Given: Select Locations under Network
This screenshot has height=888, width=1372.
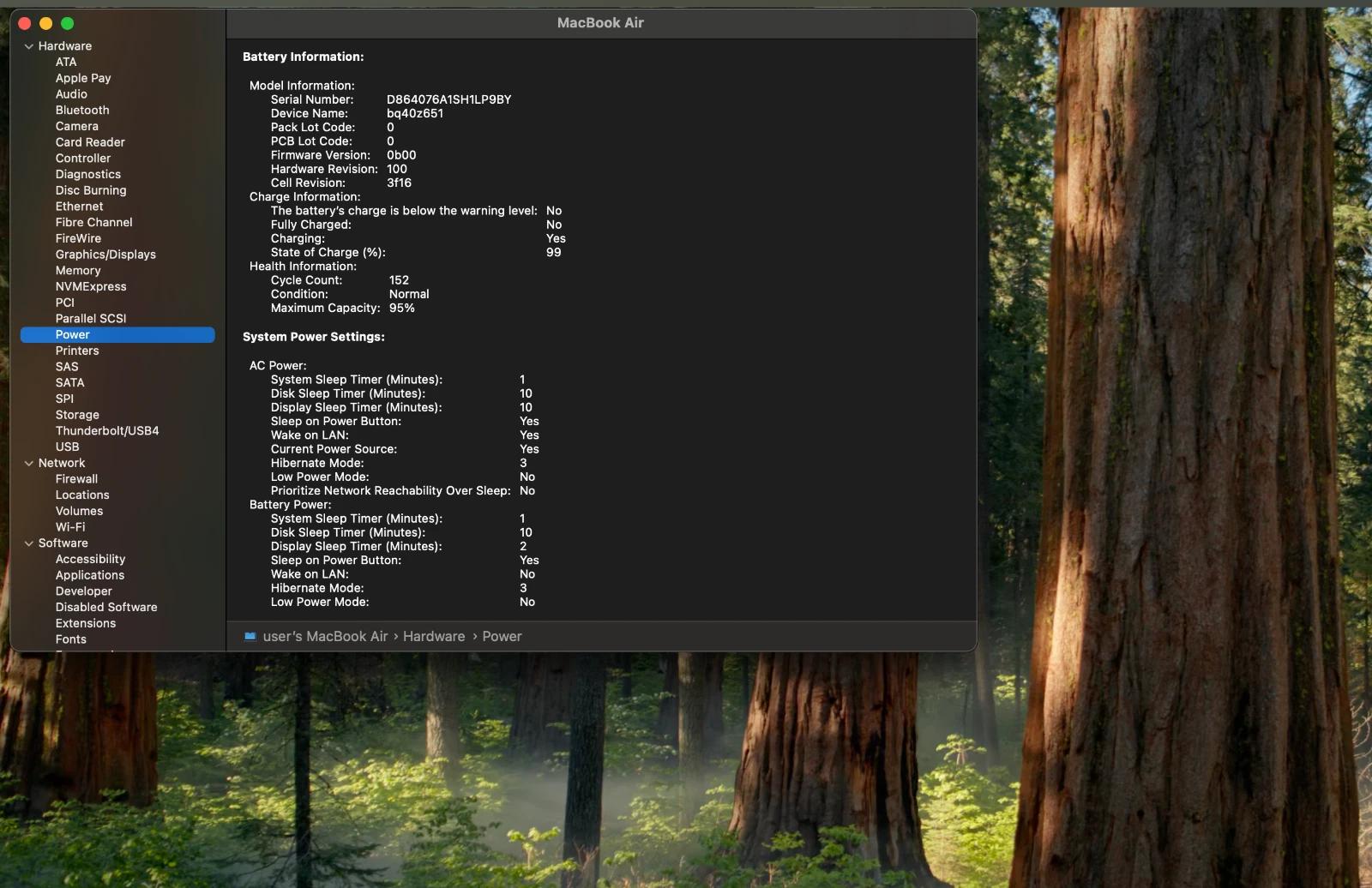Looking at the screenshot, I should [82, 495].
